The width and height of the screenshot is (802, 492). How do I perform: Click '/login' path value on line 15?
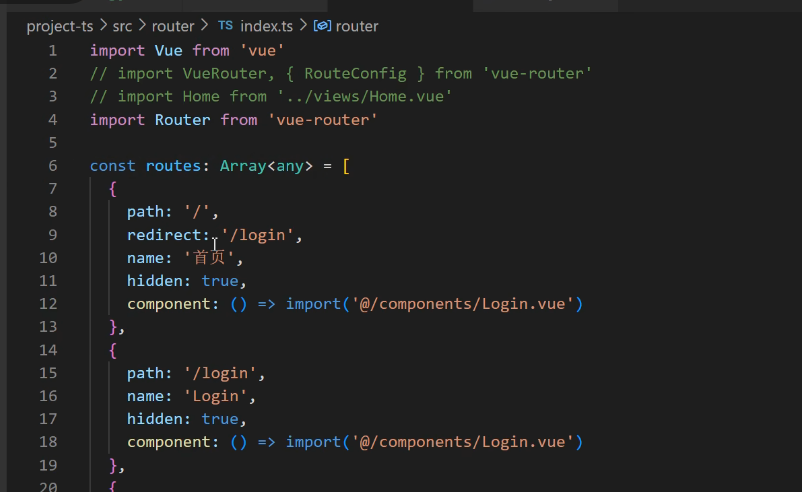220,373
